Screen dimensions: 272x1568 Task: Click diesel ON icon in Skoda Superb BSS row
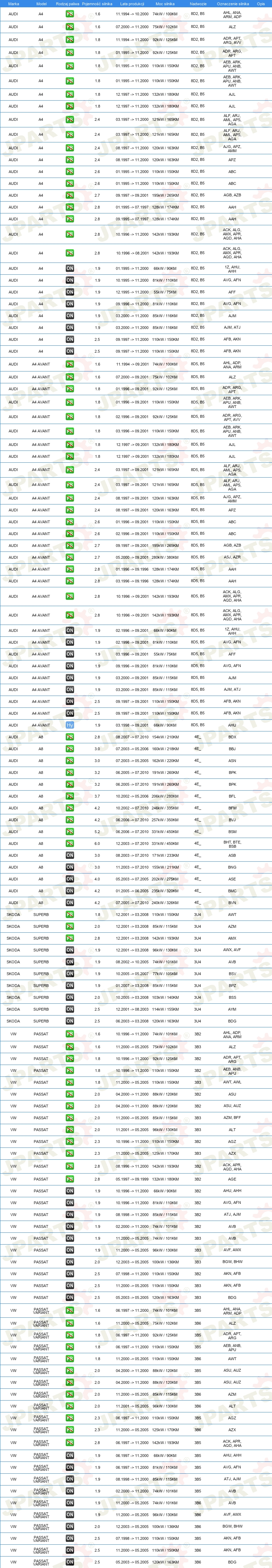click(70, 998)
